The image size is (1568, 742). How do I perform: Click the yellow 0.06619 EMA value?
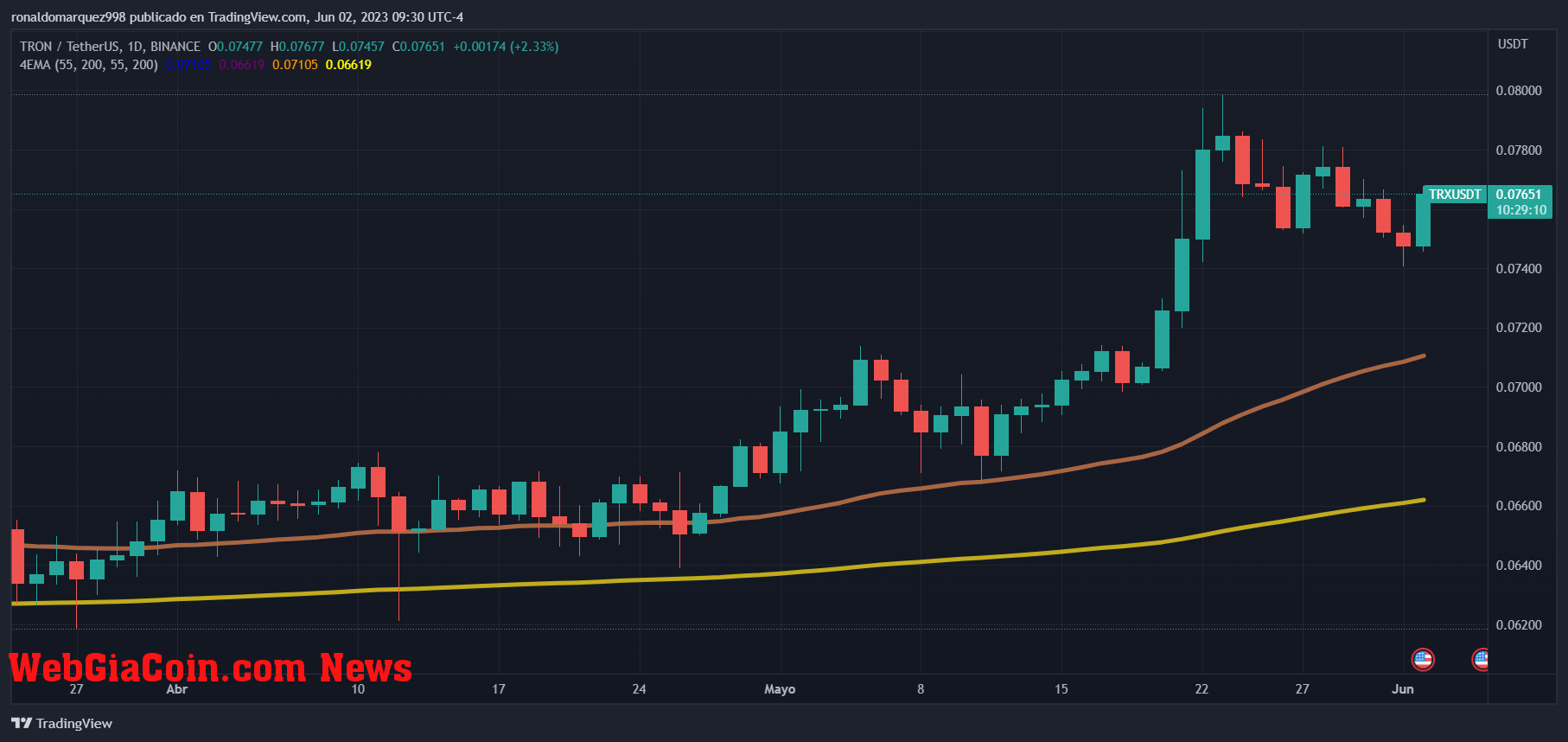click(x=348, y=65)
